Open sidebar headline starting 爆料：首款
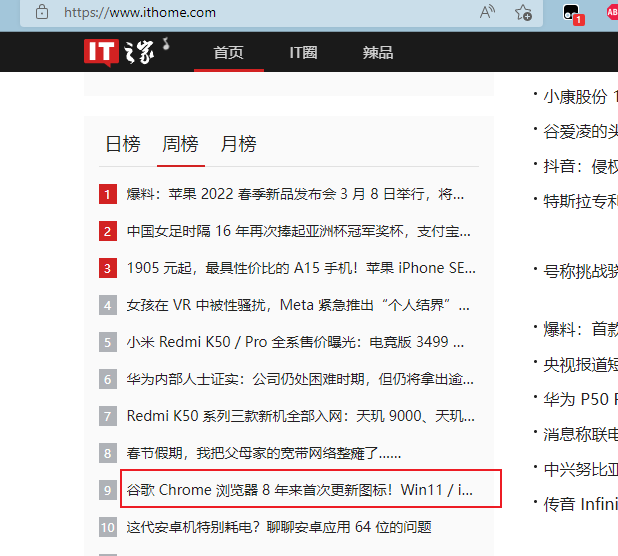This screenshot has width=618, height=556. (x=581, y=330)
